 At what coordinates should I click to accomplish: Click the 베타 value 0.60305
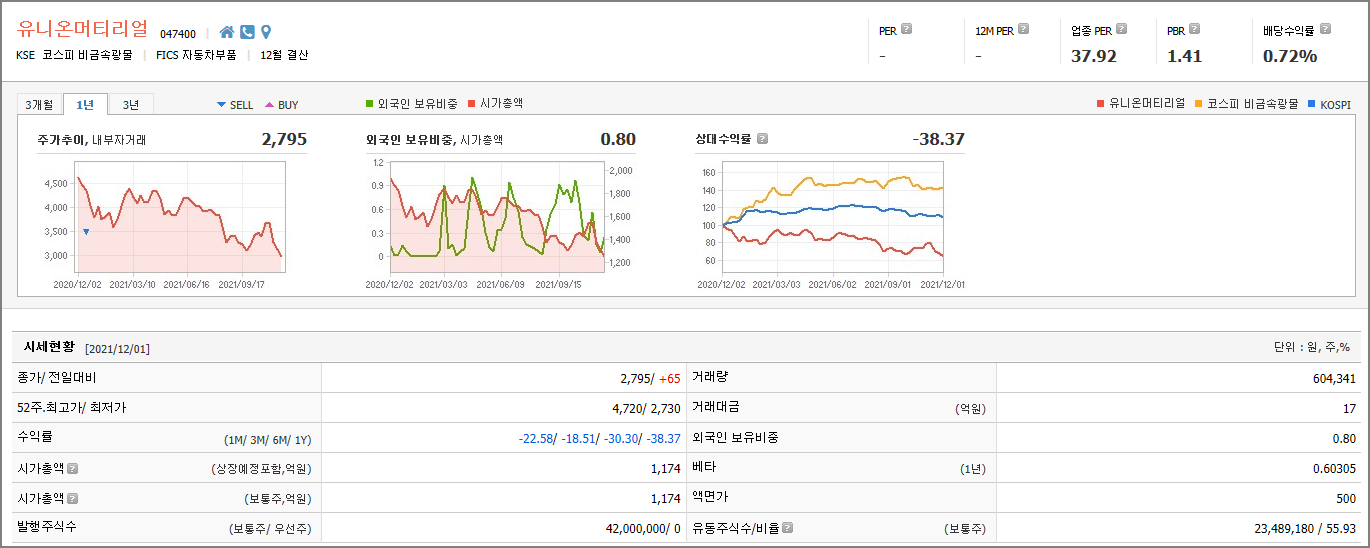click(x=1334, y=468)
